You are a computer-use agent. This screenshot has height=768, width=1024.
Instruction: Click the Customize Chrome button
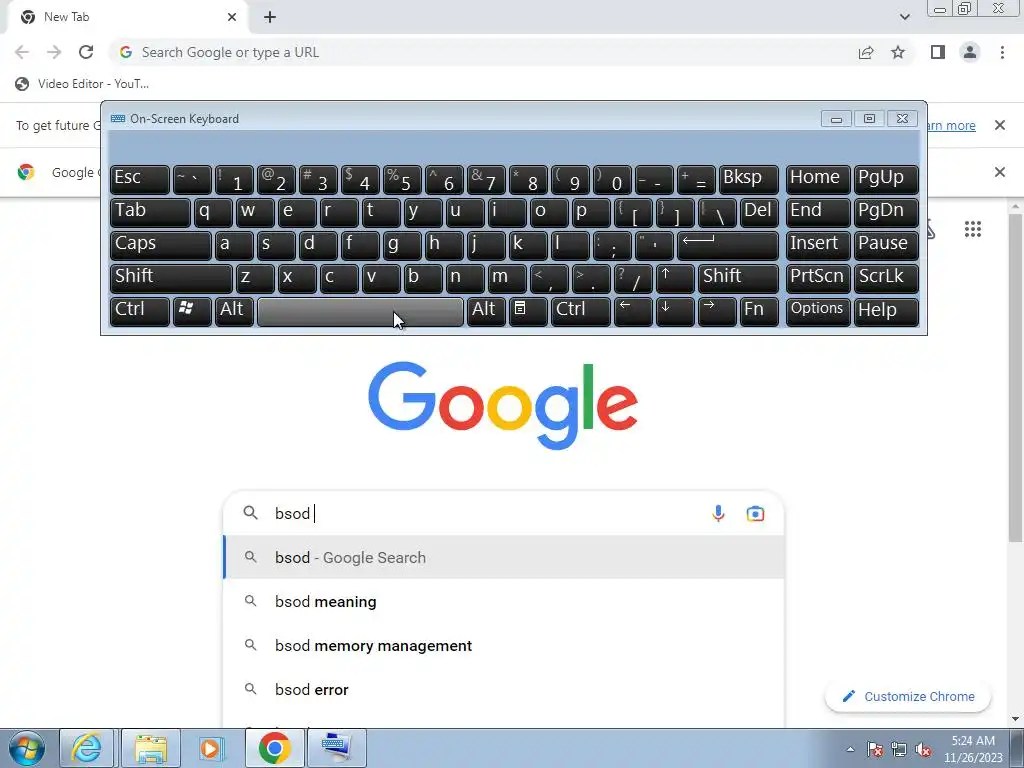click(x=908, y=696)
